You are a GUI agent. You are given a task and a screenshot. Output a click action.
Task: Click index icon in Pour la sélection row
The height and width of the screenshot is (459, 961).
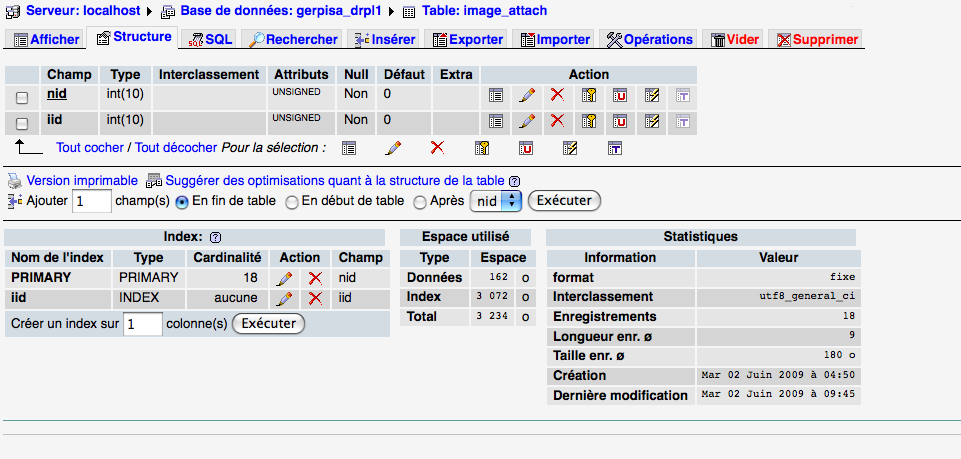(570, 148)
